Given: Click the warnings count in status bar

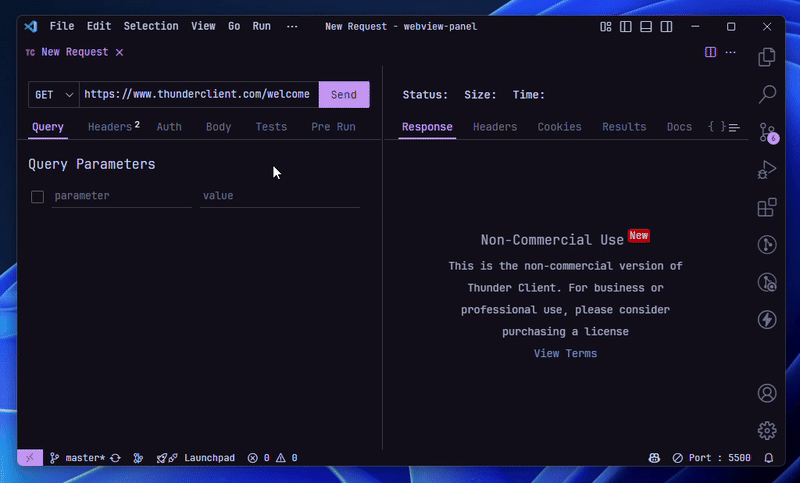Looking at the screenshot, I should (287, 457).
